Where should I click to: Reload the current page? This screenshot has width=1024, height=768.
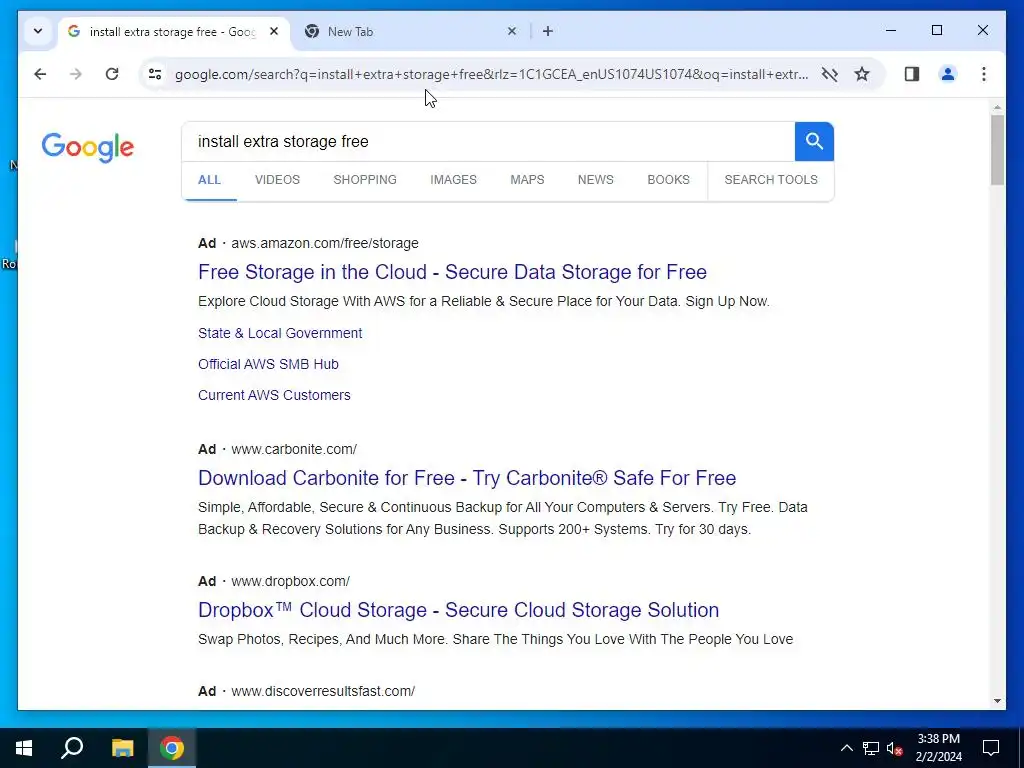coord(112,74)
